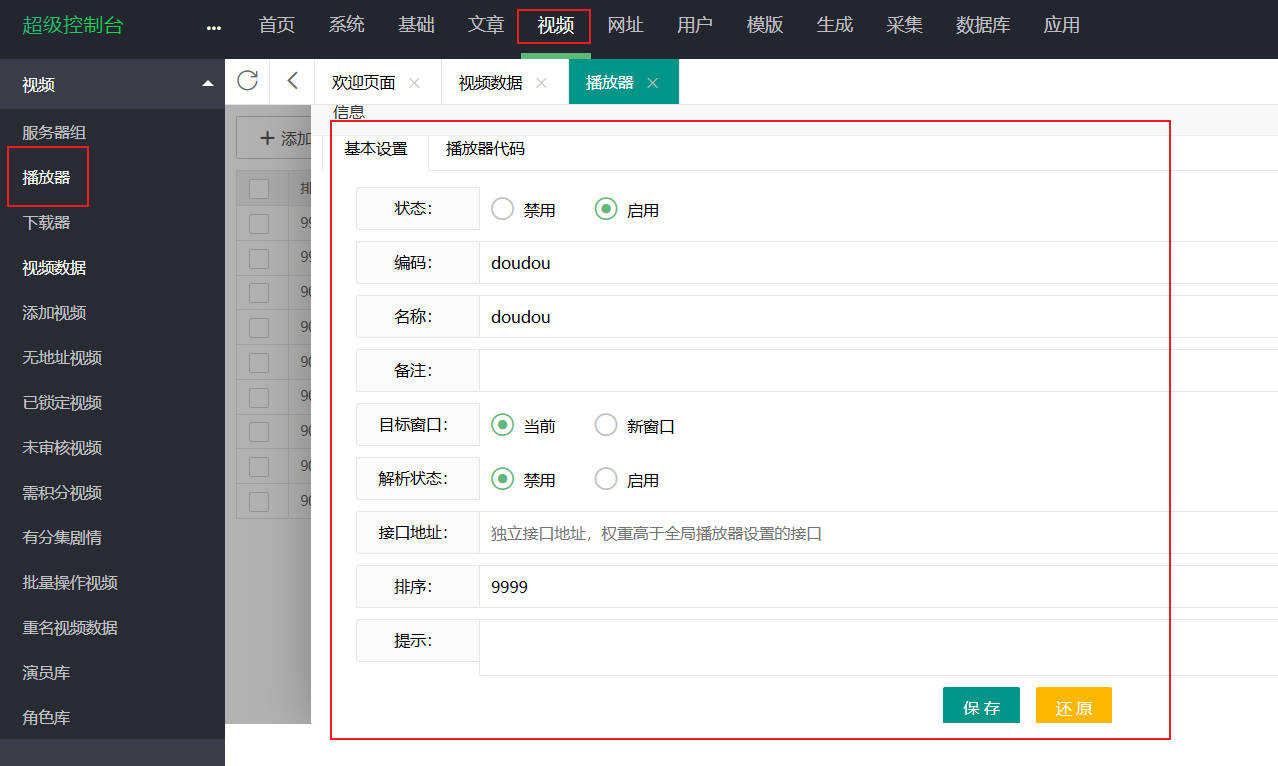Collapse the 视频 sidebar section
The image size is (1278, 766).
point(207,84)
